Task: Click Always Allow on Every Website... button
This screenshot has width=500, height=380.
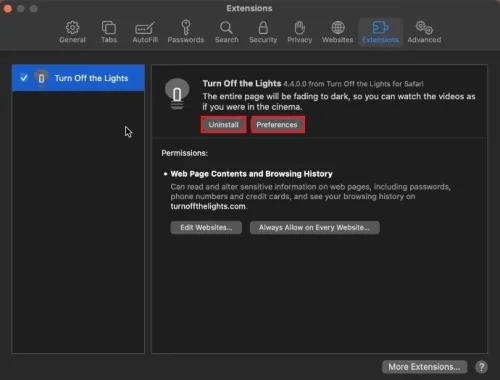Action: (x=314, y=228)
